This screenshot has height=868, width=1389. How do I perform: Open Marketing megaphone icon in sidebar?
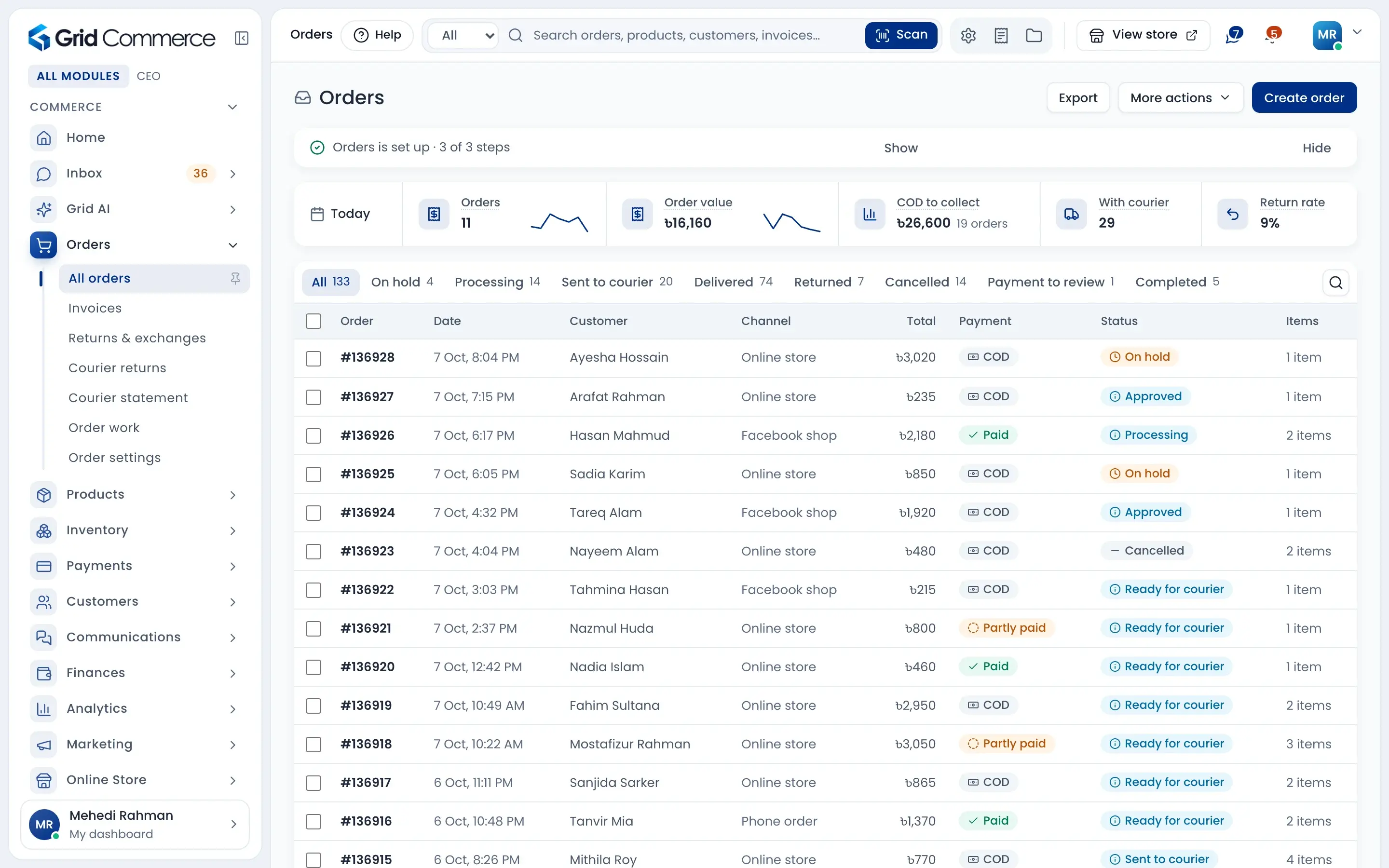(x=43, y=744)
